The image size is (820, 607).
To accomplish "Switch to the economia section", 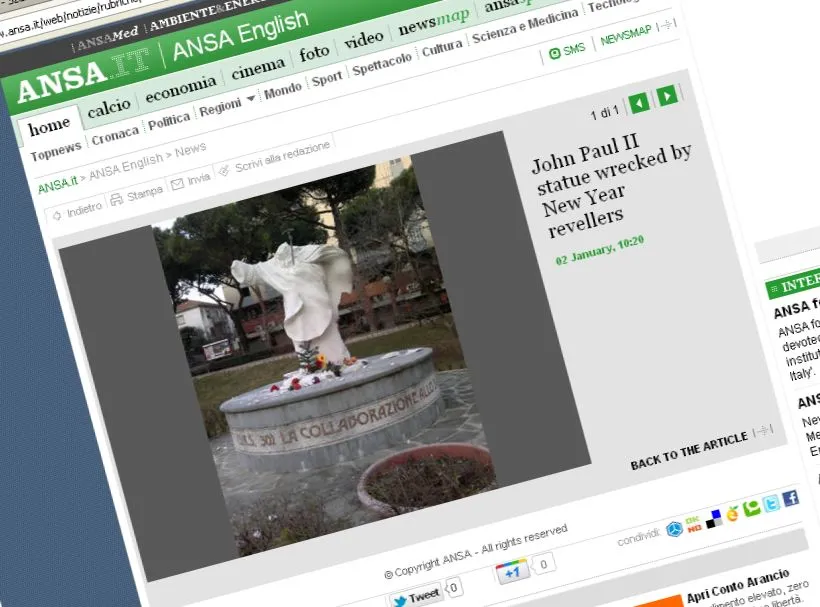I will [180, 90].
